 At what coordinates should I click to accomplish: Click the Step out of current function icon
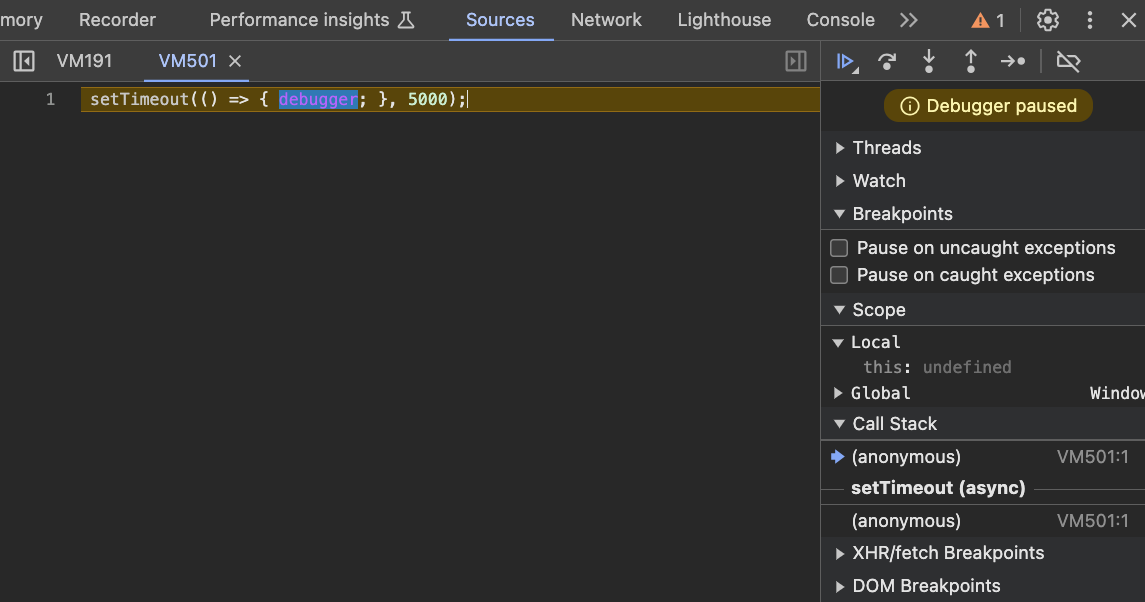click(x=970, y=61)
